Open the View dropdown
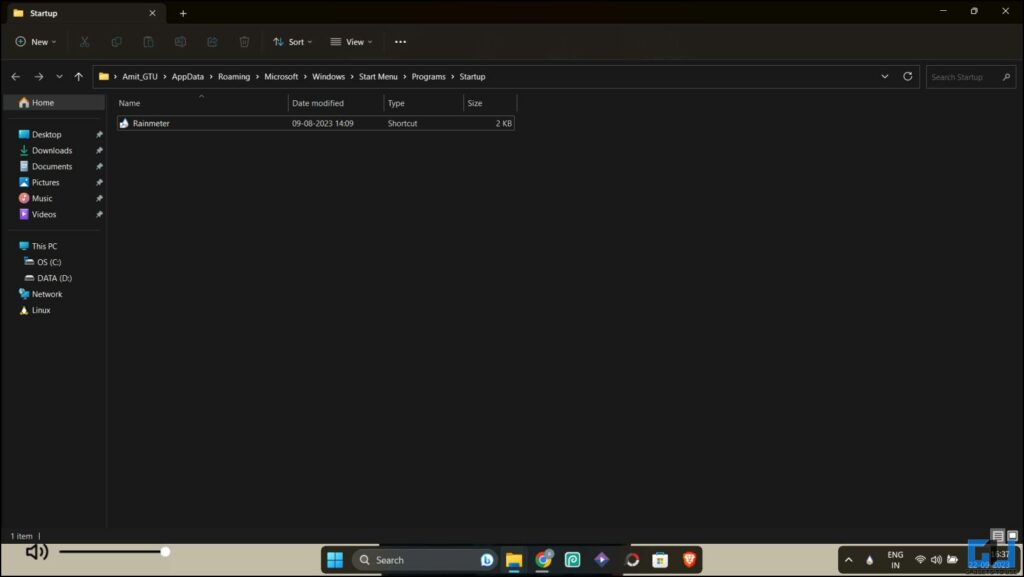Screen dimensions: 1024x577 [x=351, y=41]
